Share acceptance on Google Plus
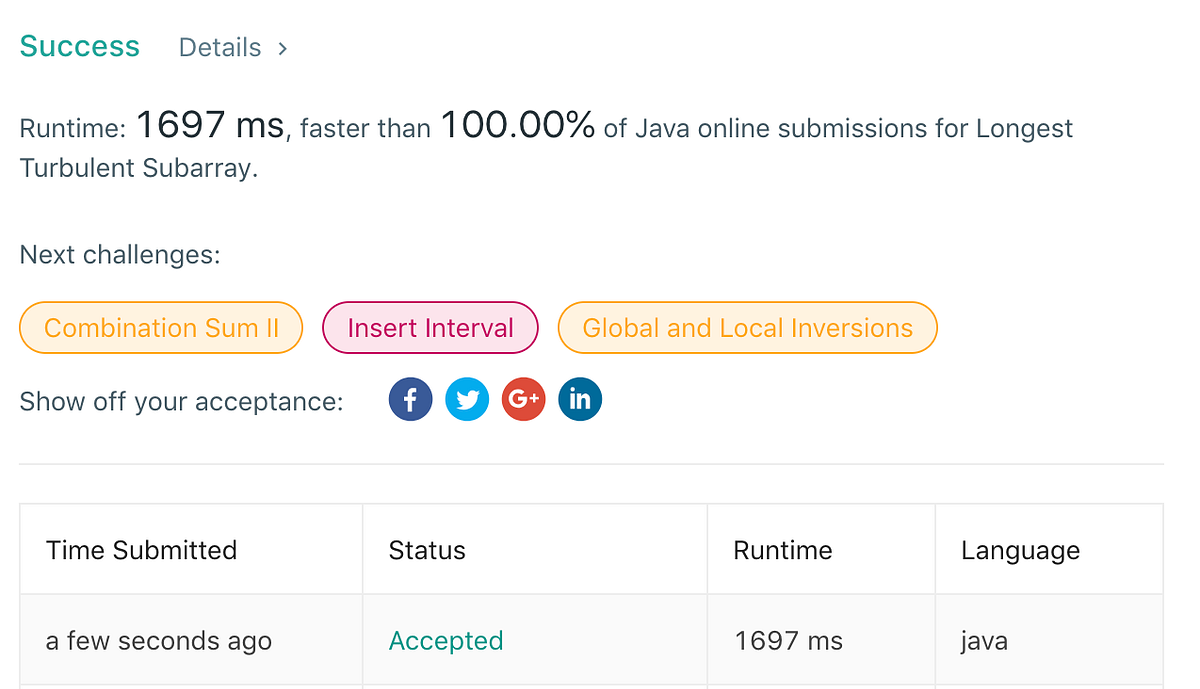 (x=523, y=400)
